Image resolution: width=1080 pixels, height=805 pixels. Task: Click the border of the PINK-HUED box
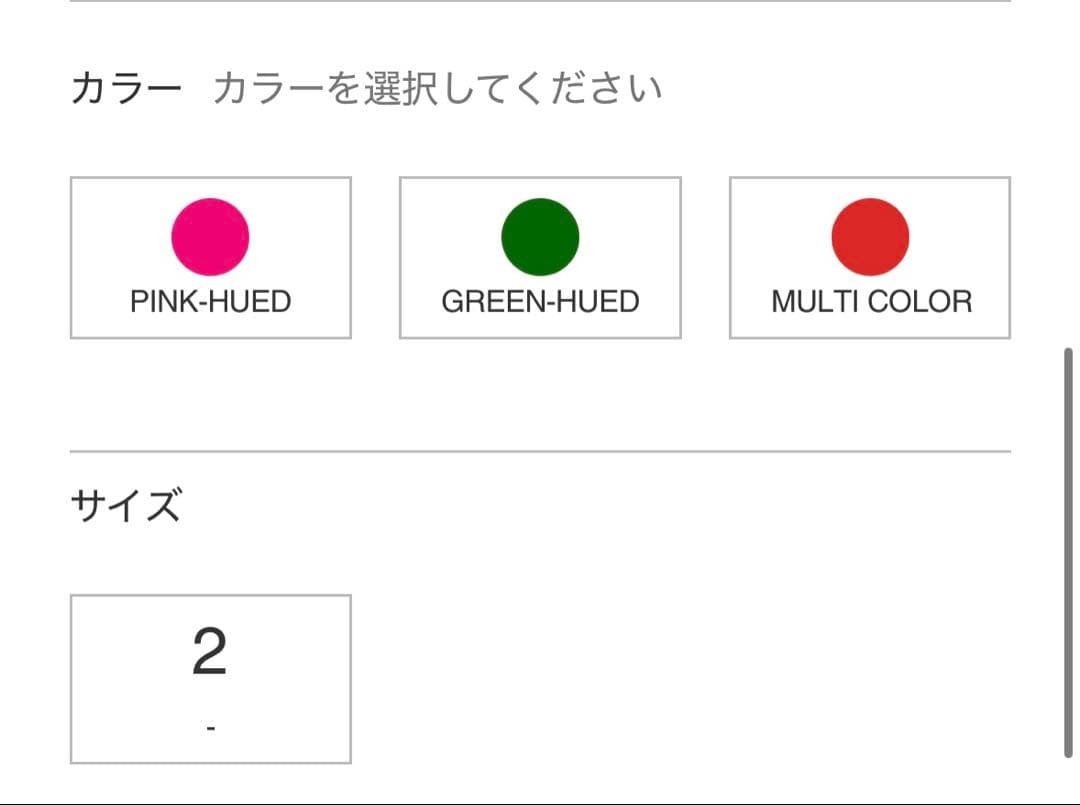(x=70, y=256)
